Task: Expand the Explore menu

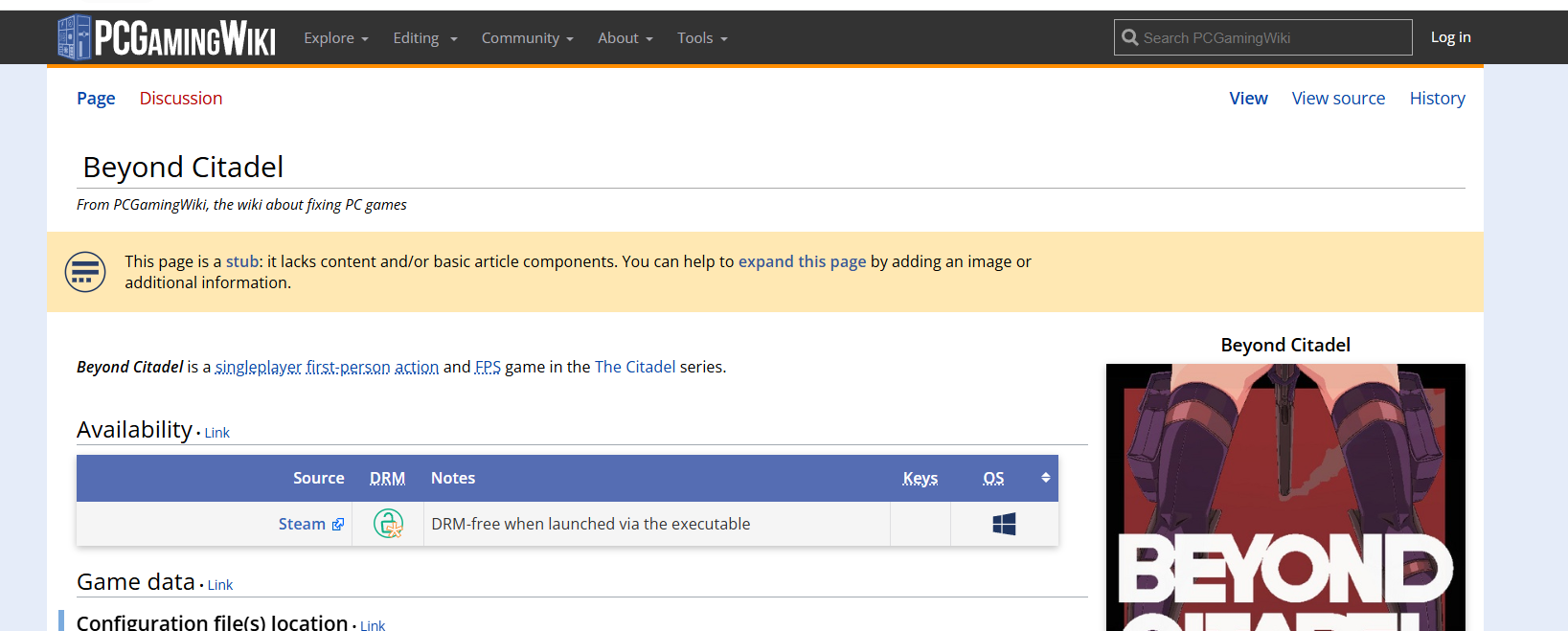Action: pyautogui.click(x=336, y=38)
